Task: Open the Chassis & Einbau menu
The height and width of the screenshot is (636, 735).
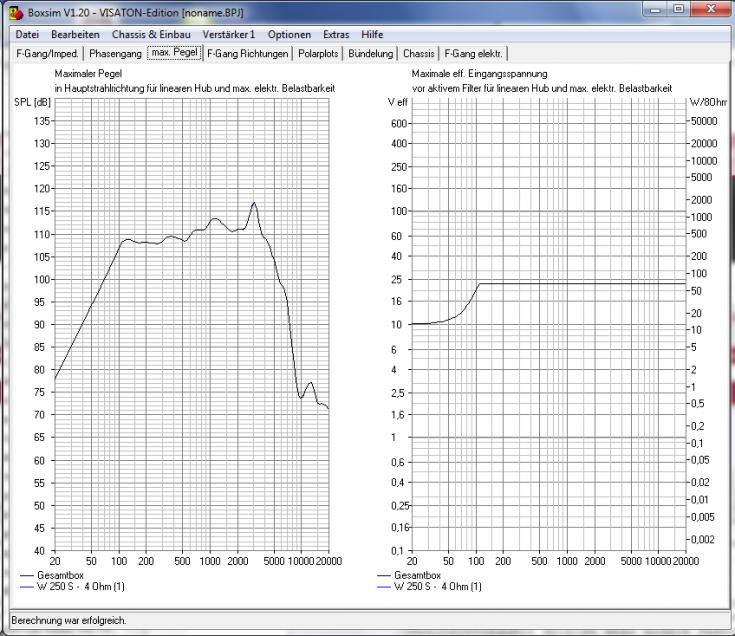Action: (x=151, y=35)
